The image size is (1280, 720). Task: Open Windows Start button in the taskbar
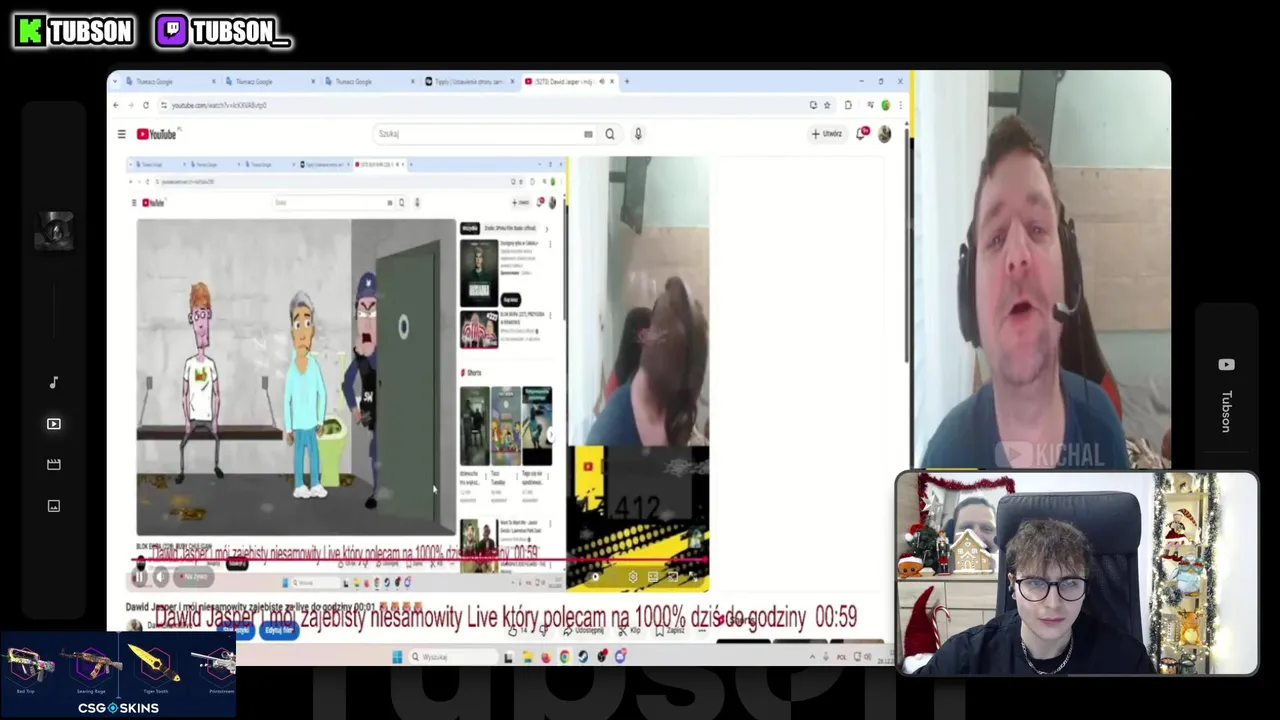tap(398, 657)
